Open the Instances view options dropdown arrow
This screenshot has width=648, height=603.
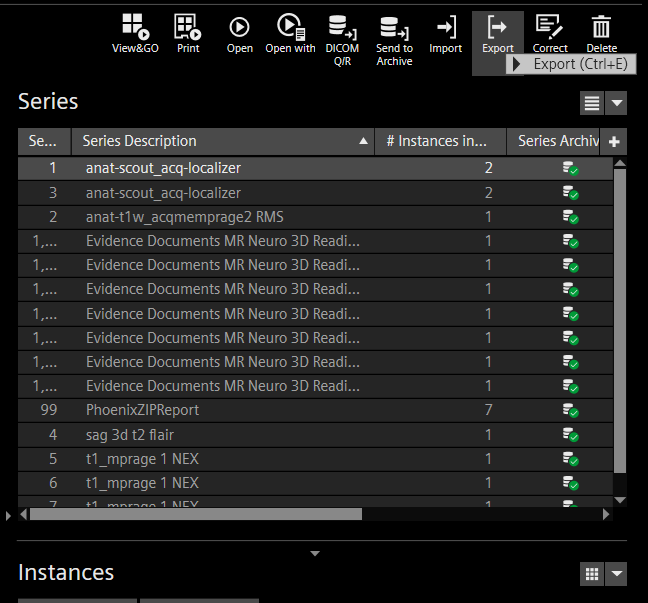[x=616, y=574]
